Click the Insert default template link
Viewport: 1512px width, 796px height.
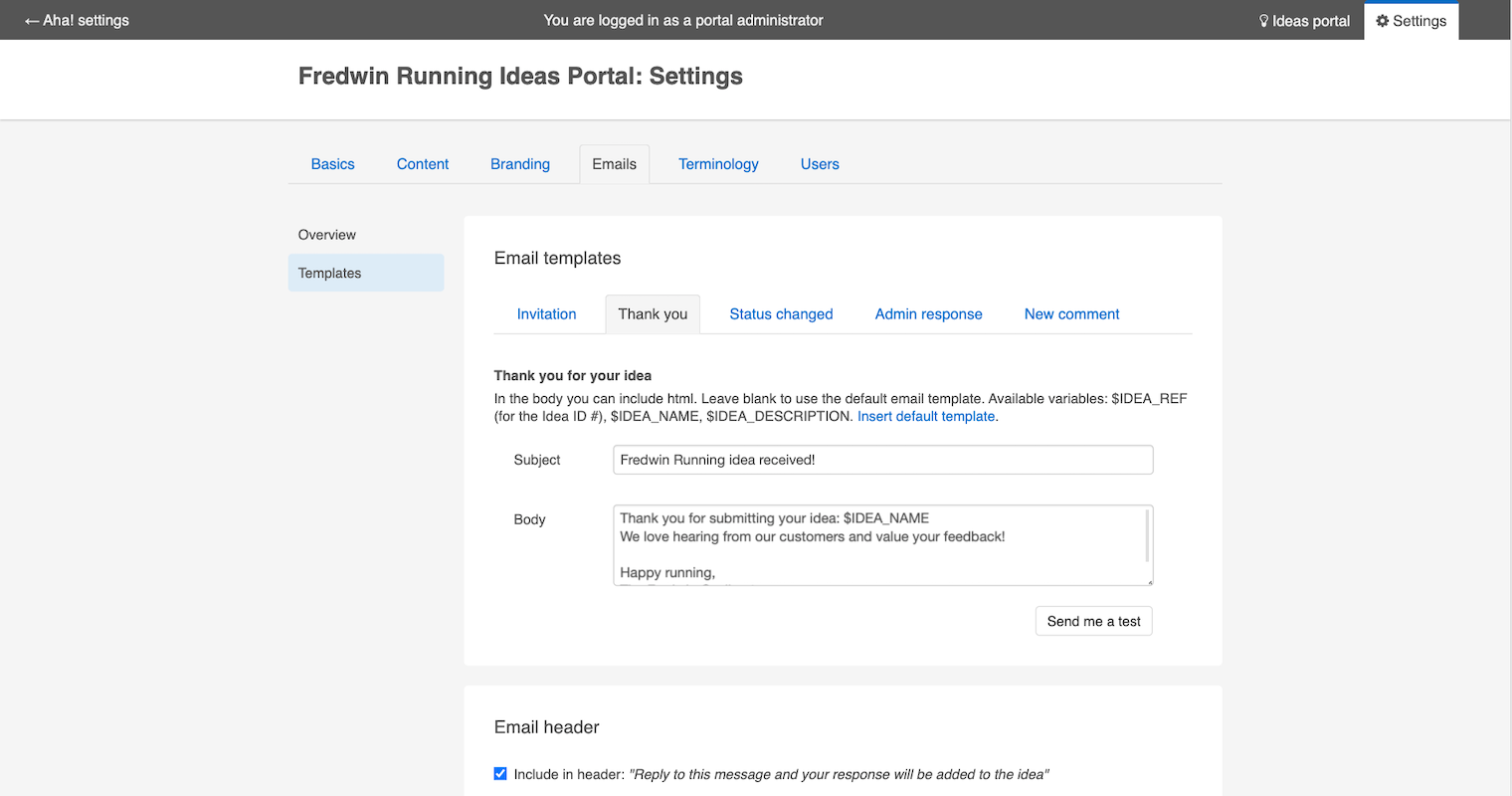[x=925, y=416]
